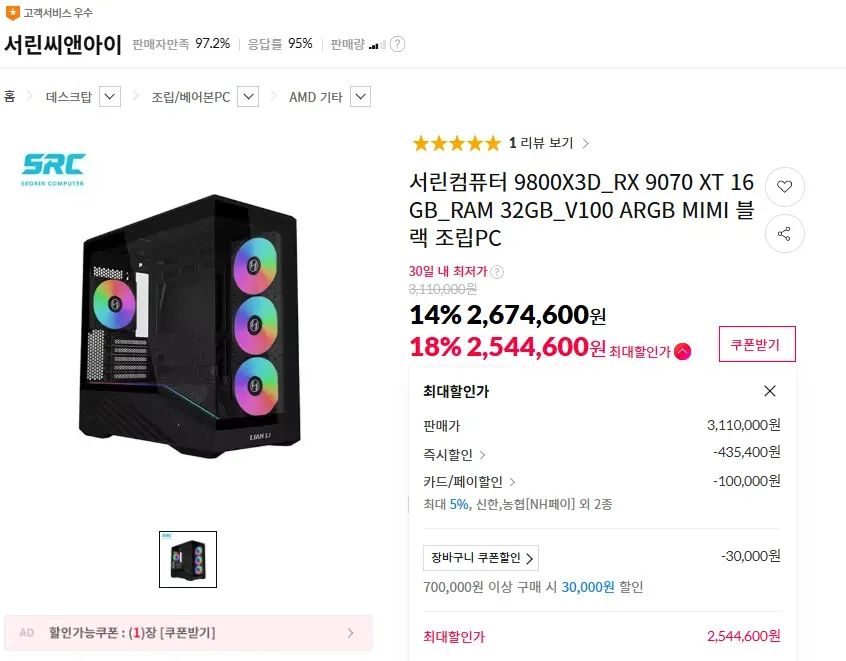The width and height of the screenshot is (846, 661).
Task: Close the 최대할인가 discount panel
Action: coord(770,391)
